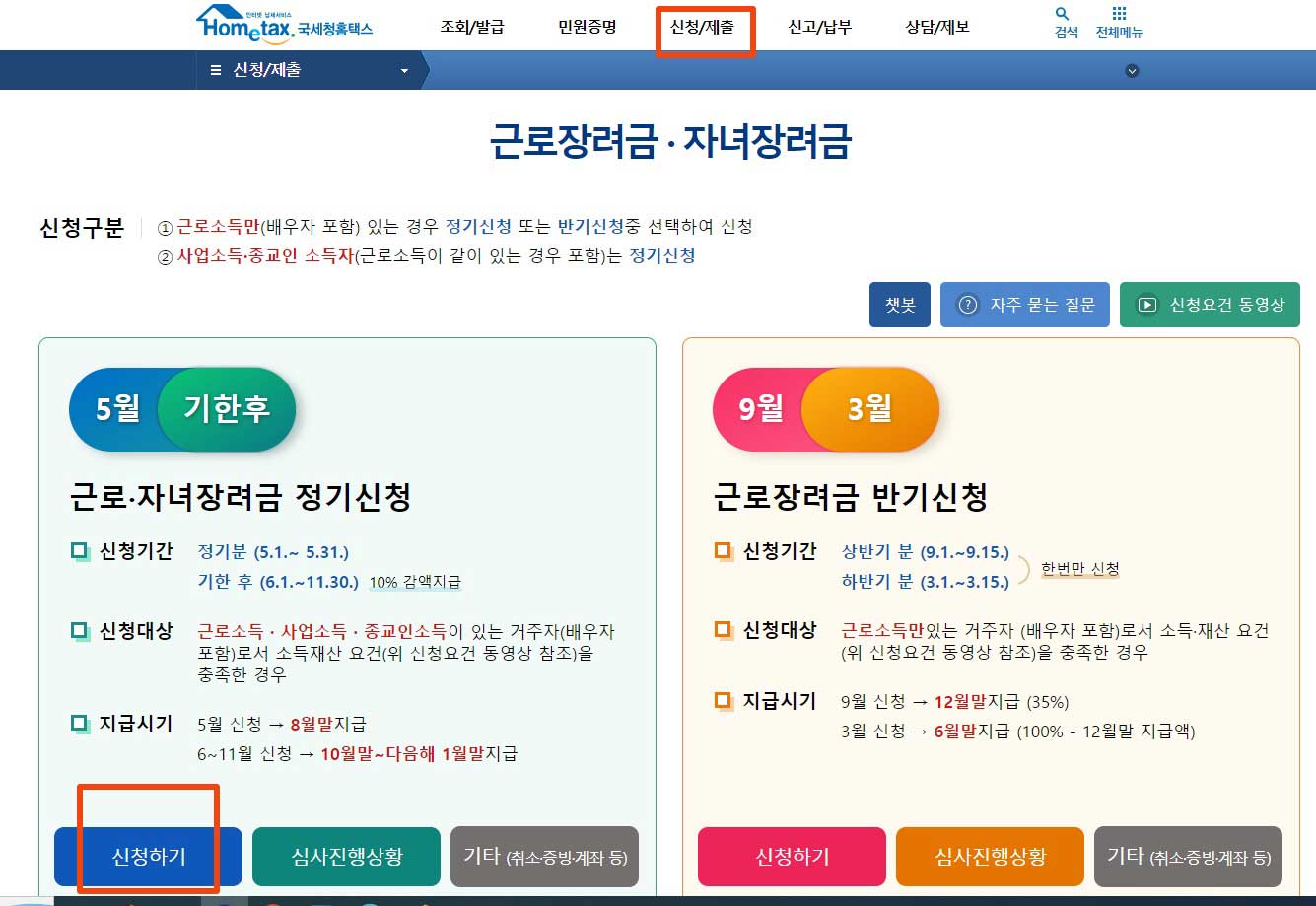Image resolution: width=1316 pixels, height=906 pixels.
Task: Launch the 챗봇 chatbot
Action: coord(899,304)
